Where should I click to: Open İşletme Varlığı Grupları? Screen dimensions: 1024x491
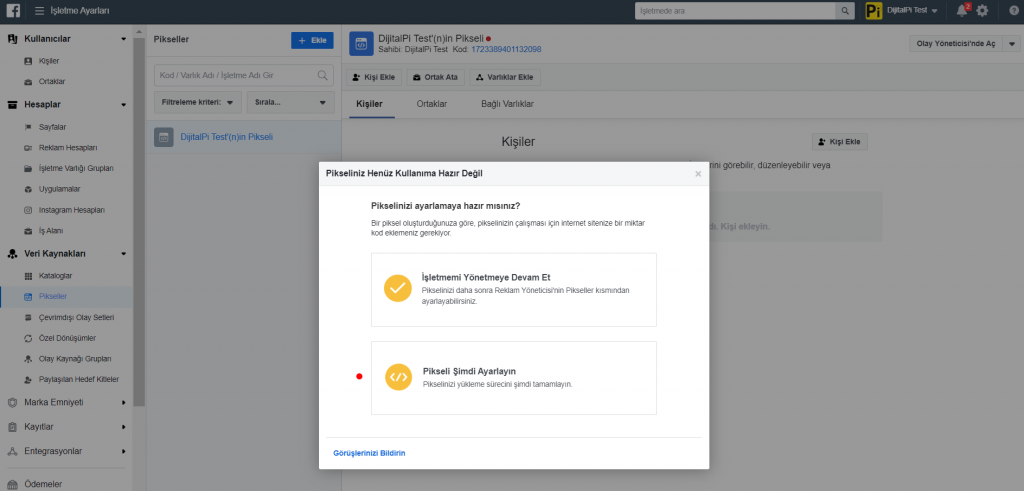pyautogui.click(x=76, y=168)
